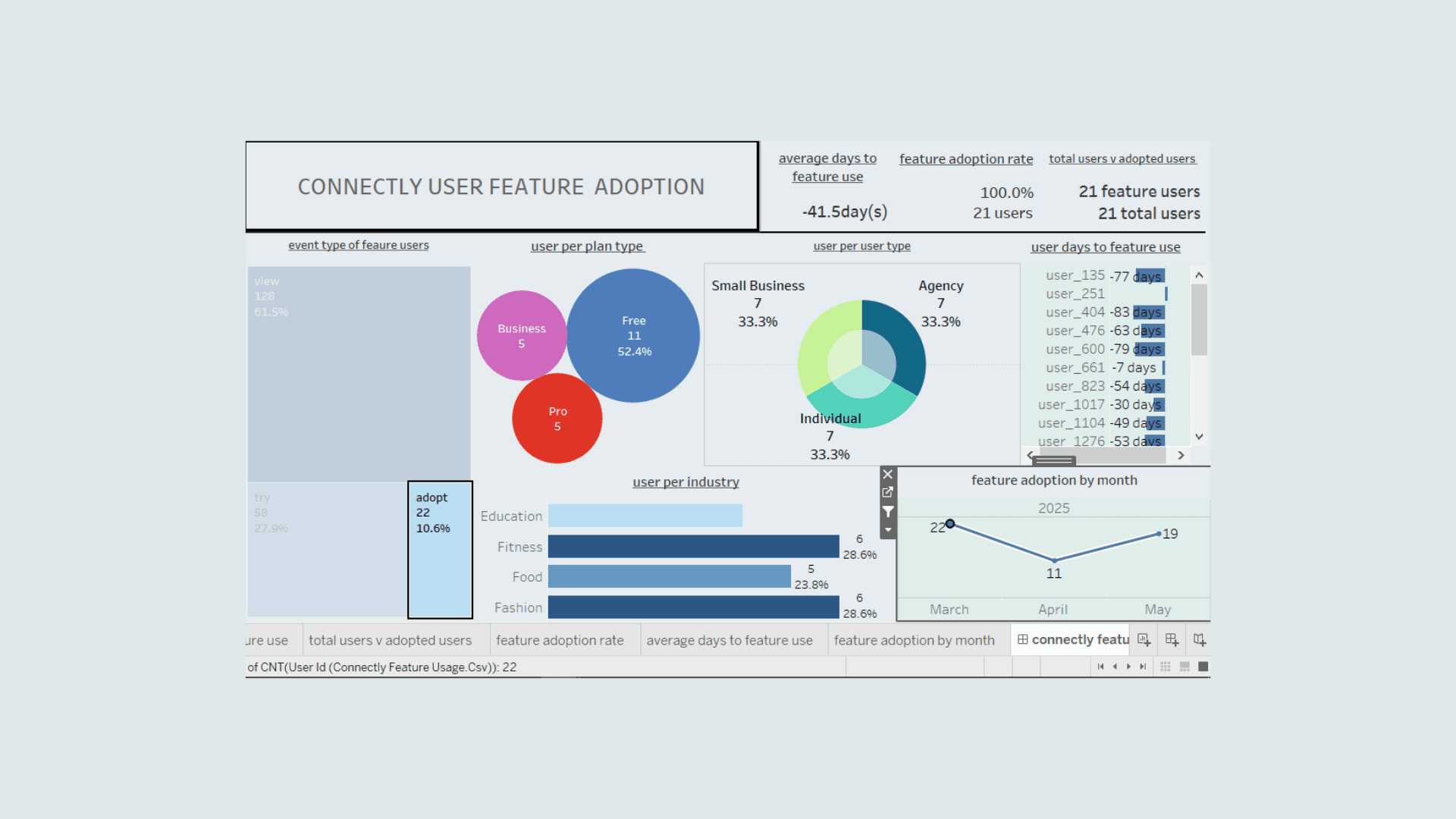Click the right arrow of the horizontal scrollbar
The image size is (1456, 819).
pyautogui.click(x=1181, y=456)
